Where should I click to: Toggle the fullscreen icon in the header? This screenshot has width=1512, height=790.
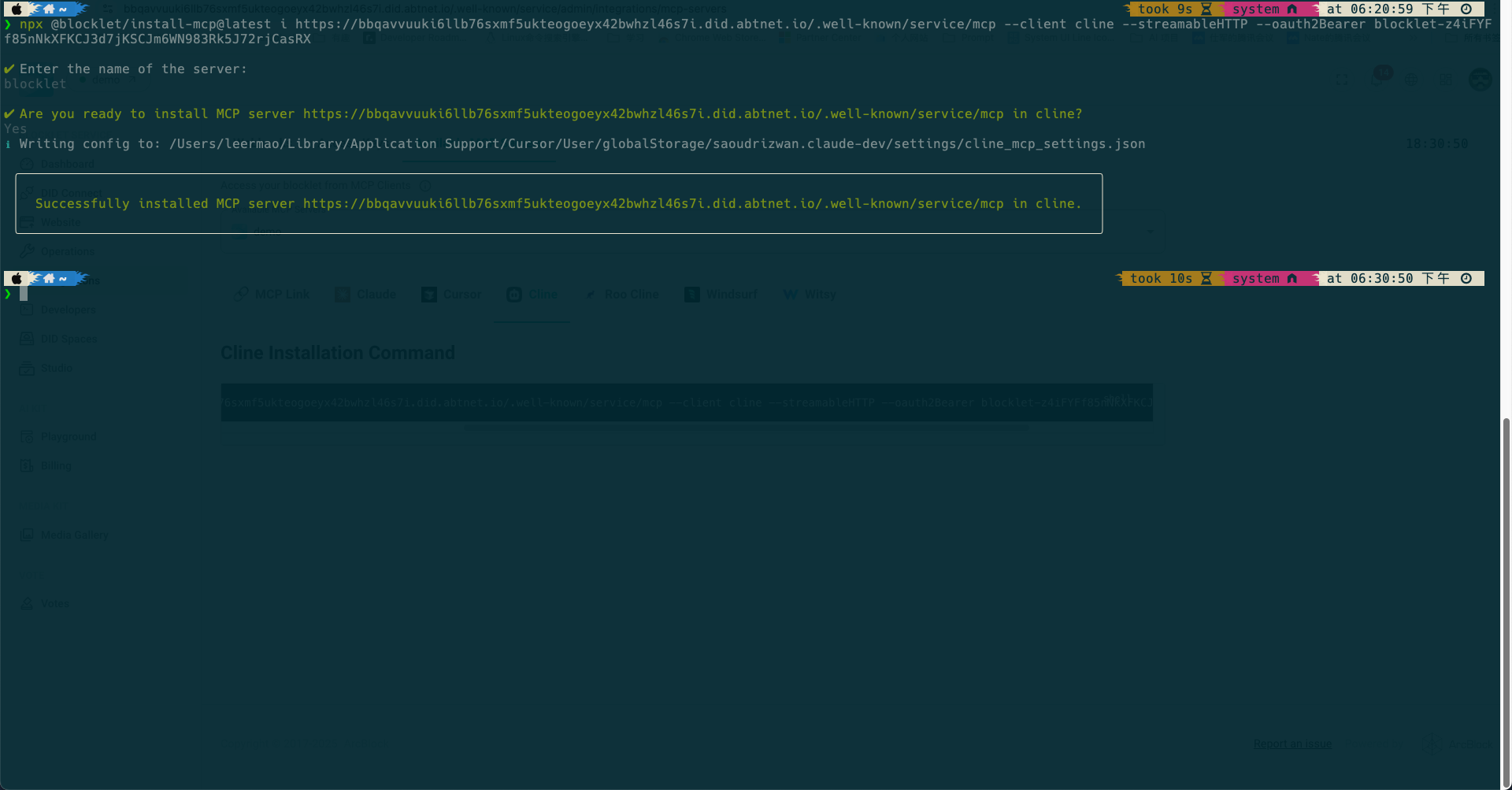point(1342,80)
